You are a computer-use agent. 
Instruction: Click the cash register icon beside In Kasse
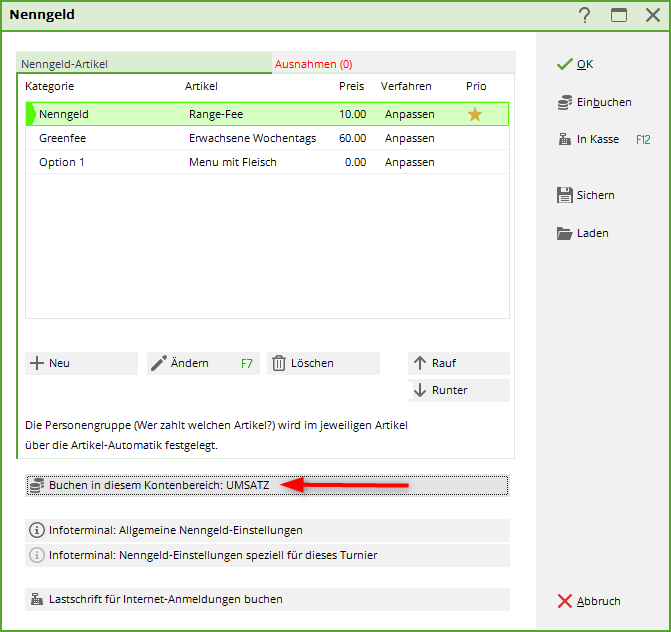pos(564,139)
